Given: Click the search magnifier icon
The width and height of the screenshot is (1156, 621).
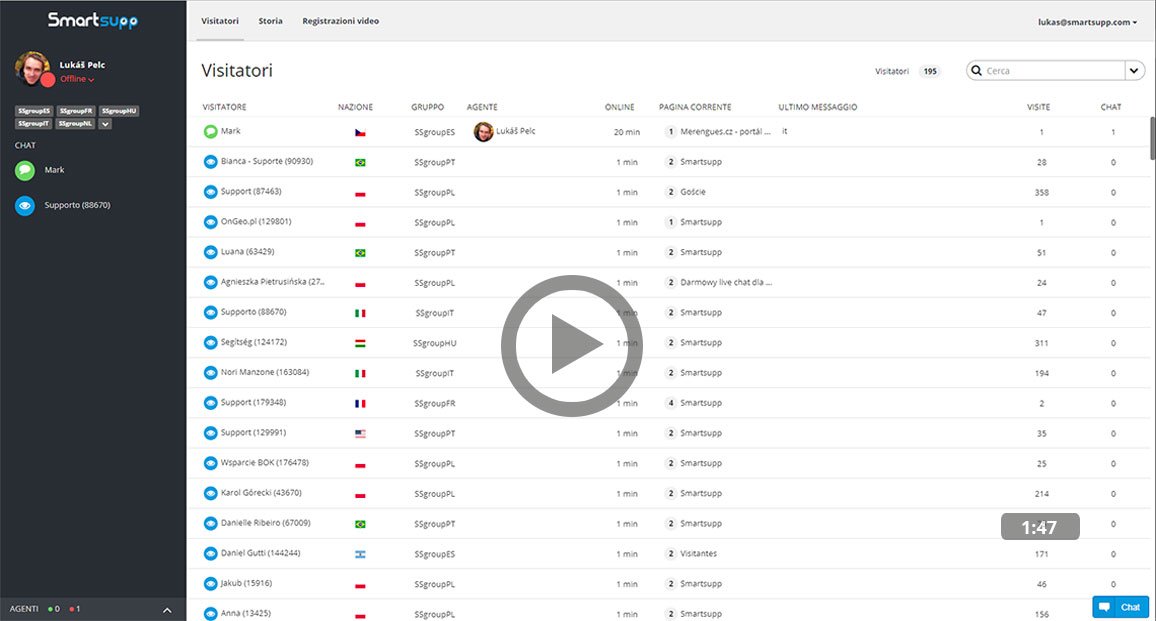Looking at the screenshot, I should 976,71.
